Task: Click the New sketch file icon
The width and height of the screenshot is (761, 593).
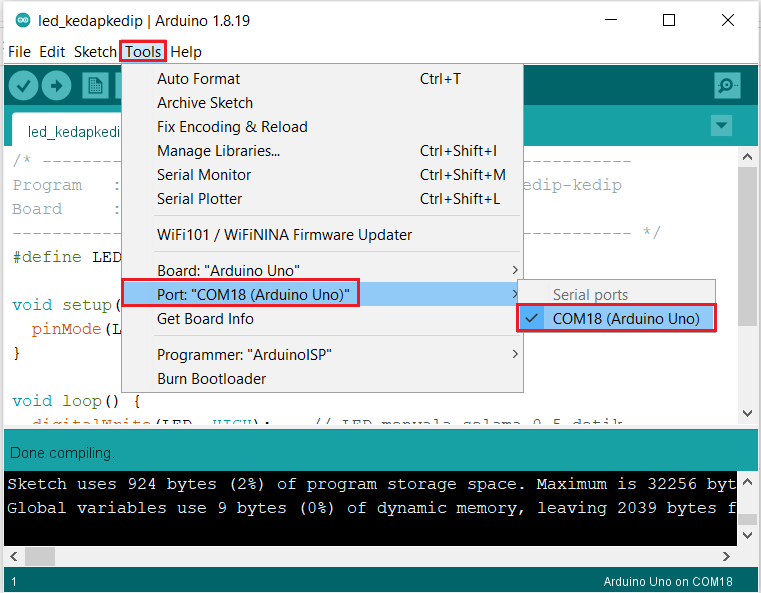Action: pos(95,86)
